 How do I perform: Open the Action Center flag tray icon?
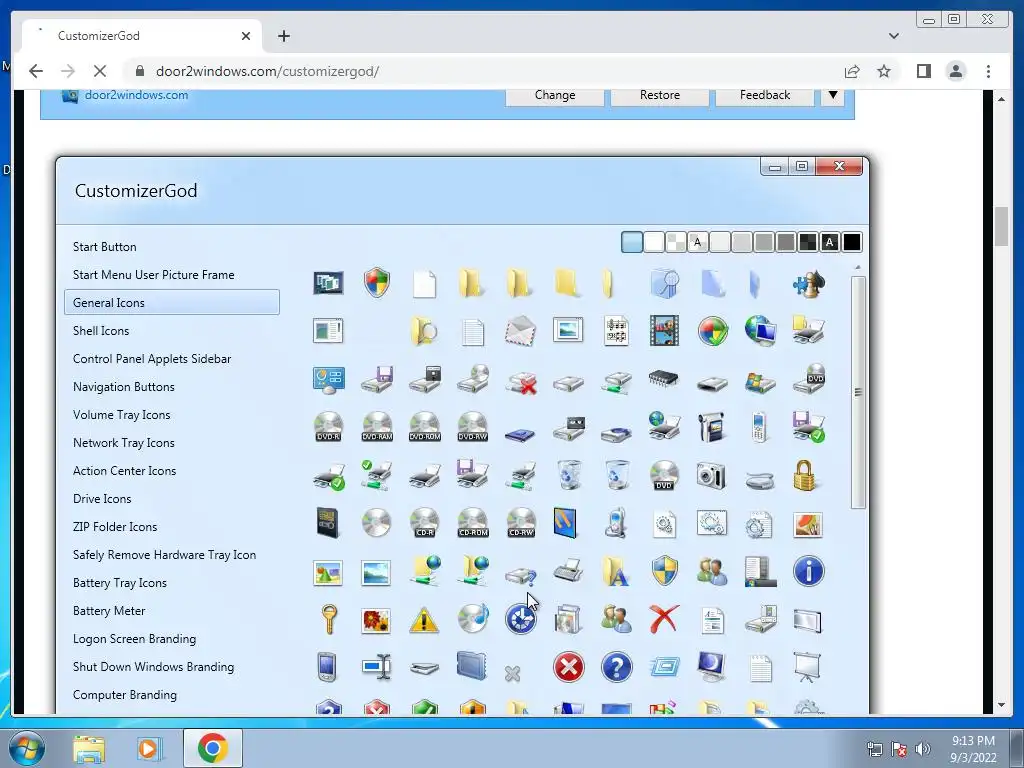tap(899, 749)
